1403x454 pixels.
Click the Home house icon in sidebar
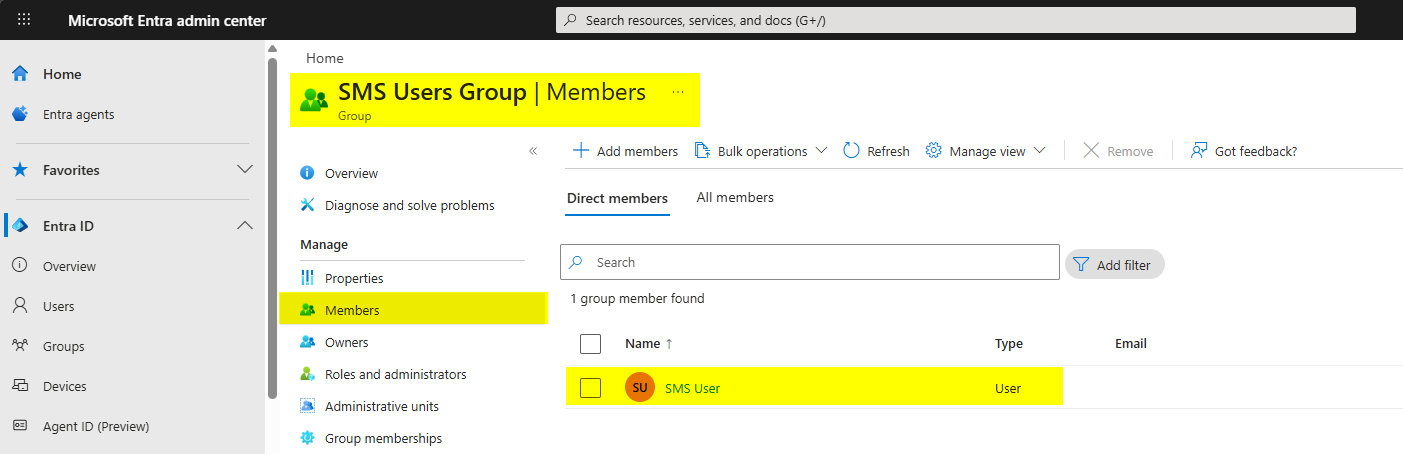click(x=20, y=74)
